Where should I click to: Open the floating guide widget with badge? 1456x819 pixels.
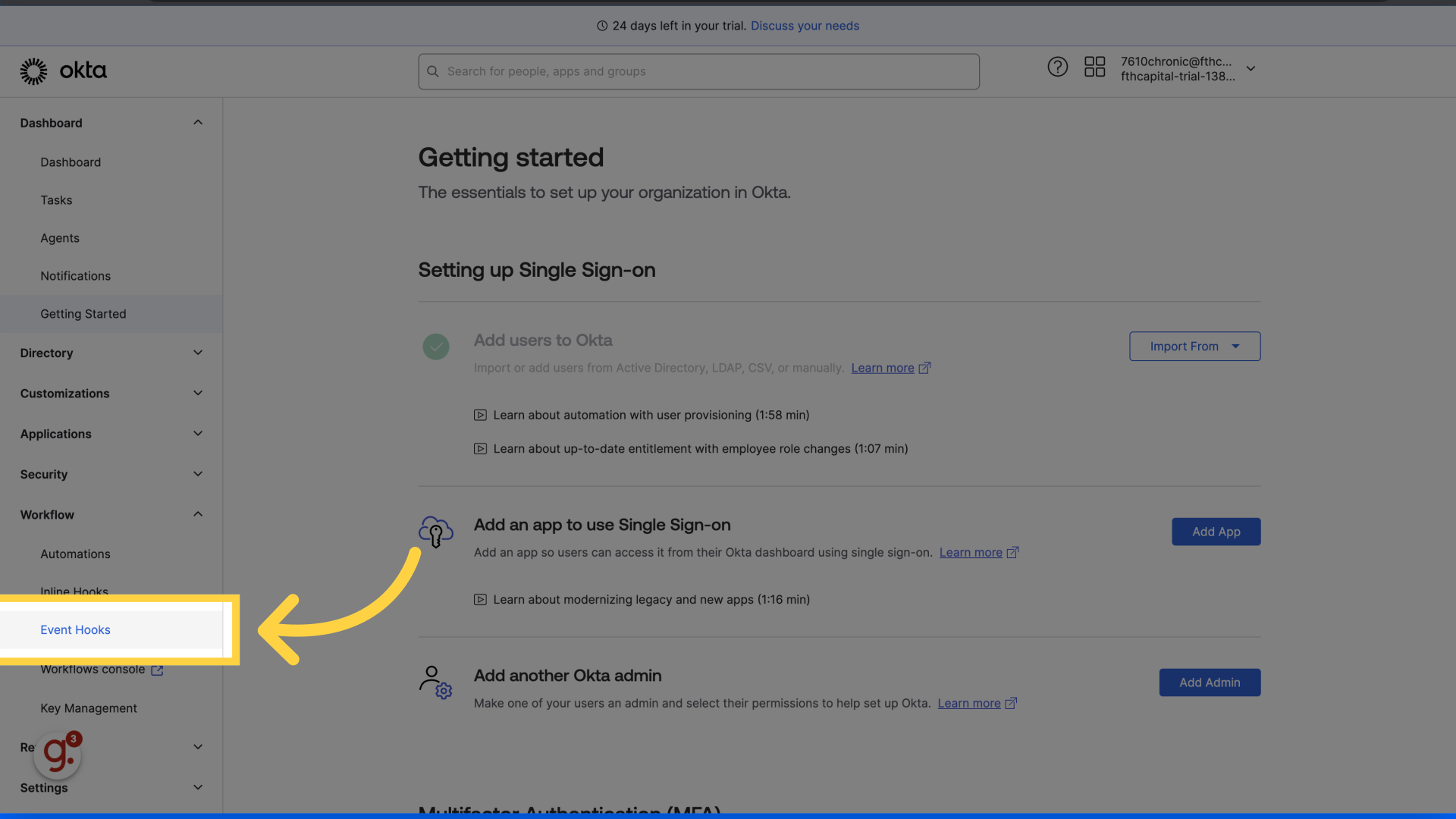[58, 755]
